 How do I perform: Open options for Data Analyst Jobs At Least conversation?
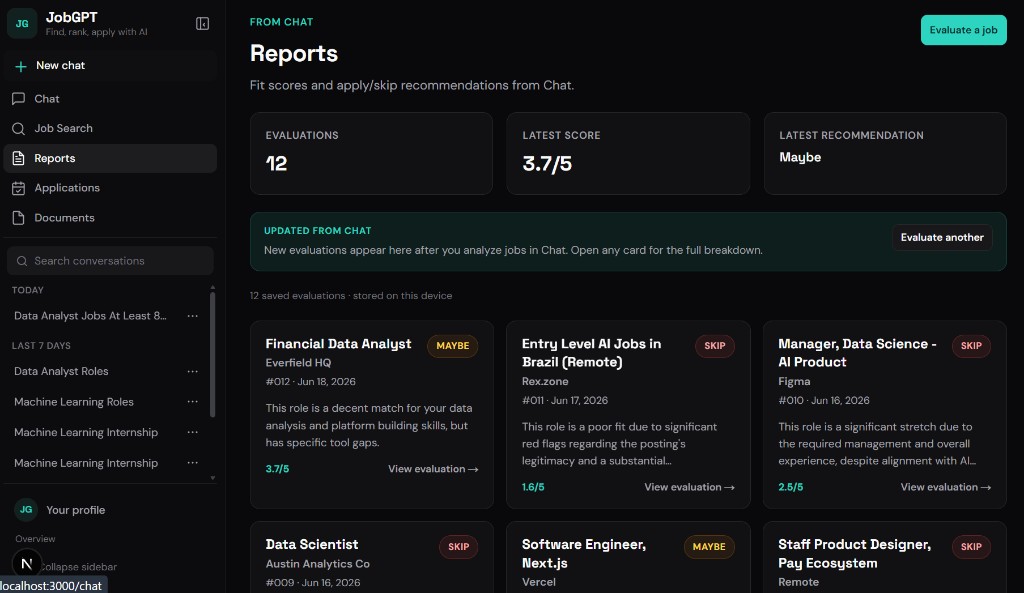(193, 316)
